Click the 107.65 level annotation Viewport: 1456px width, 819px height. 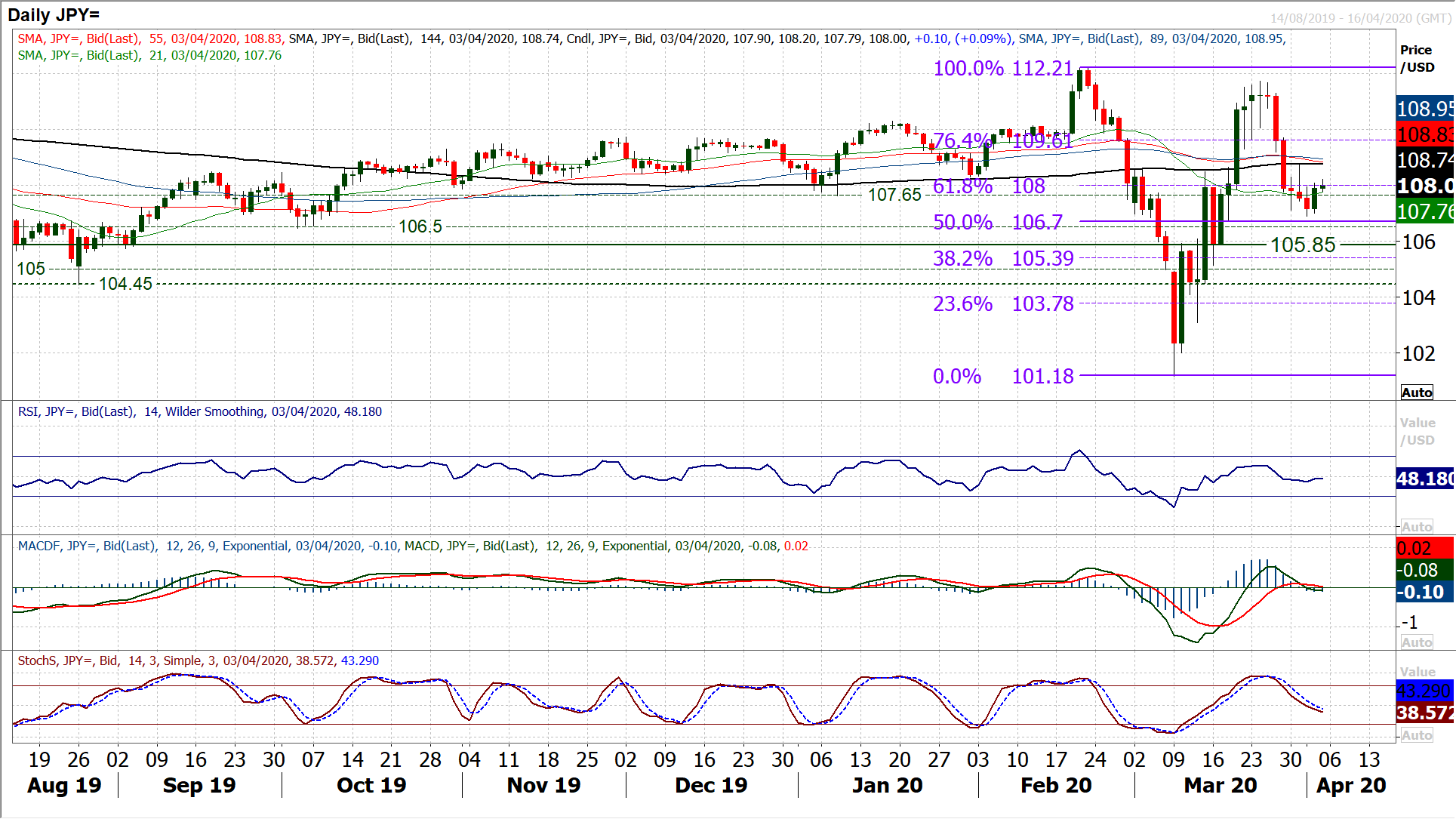(894, 195)
